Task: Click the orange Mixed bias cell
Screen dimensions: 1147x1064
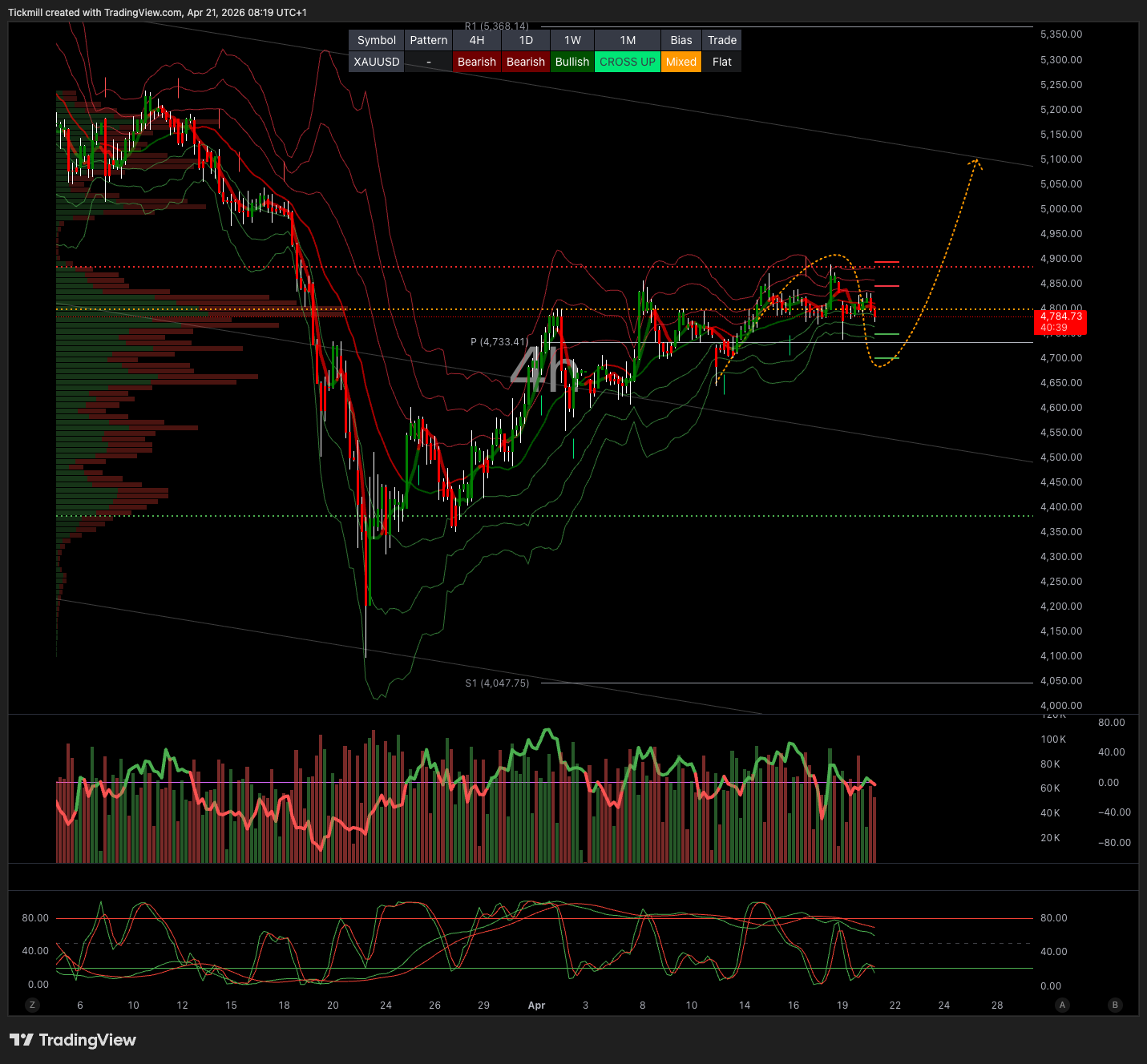Action: [681, 62]
